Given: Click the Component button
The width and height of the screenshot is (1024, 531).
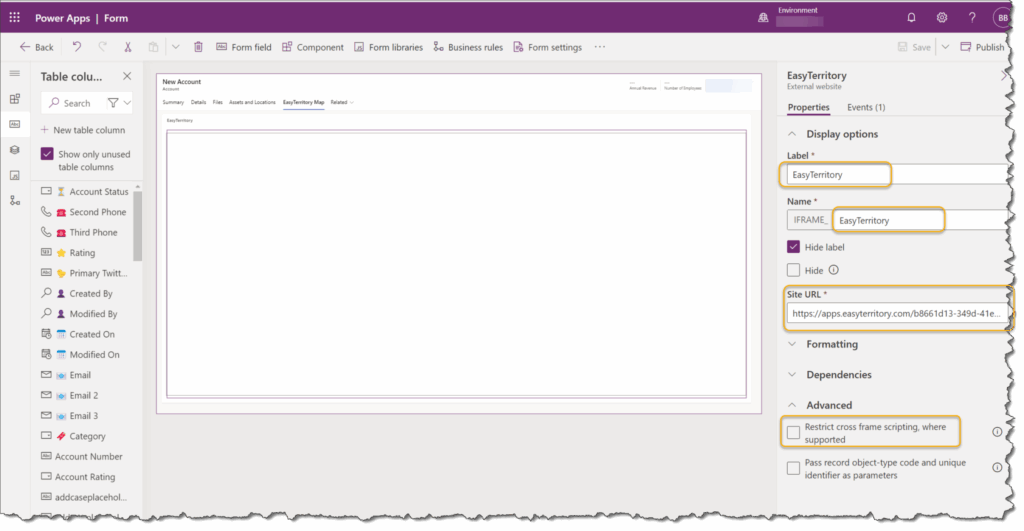Looking at the screenshot, I should [x=313, y=46].
